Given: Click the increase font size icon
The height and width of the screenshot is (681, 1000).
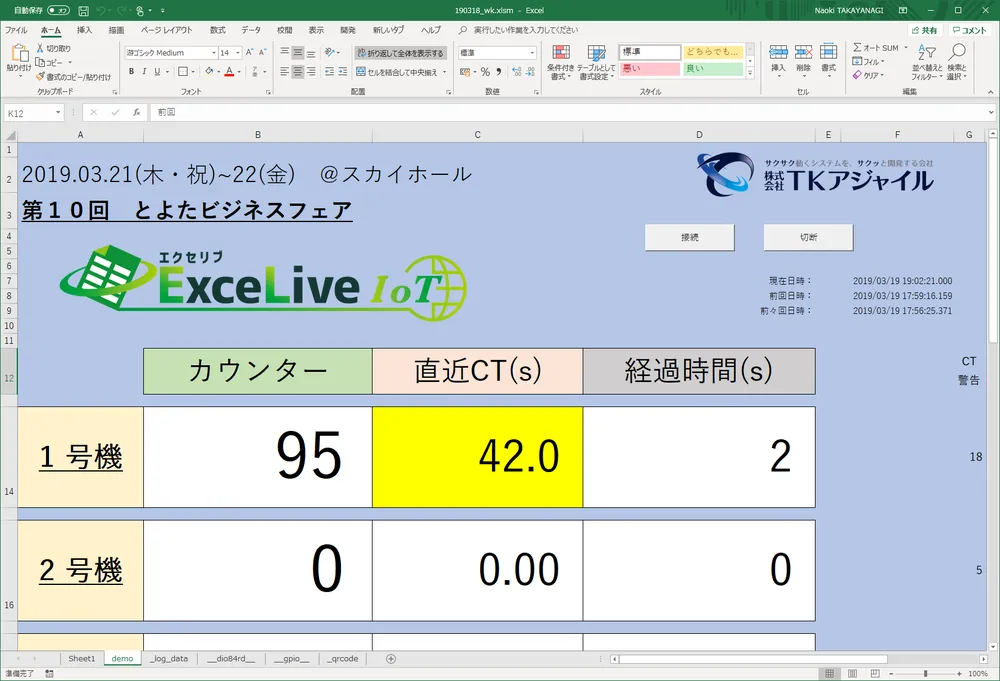Looking at the screenshot, I should 250,52.
